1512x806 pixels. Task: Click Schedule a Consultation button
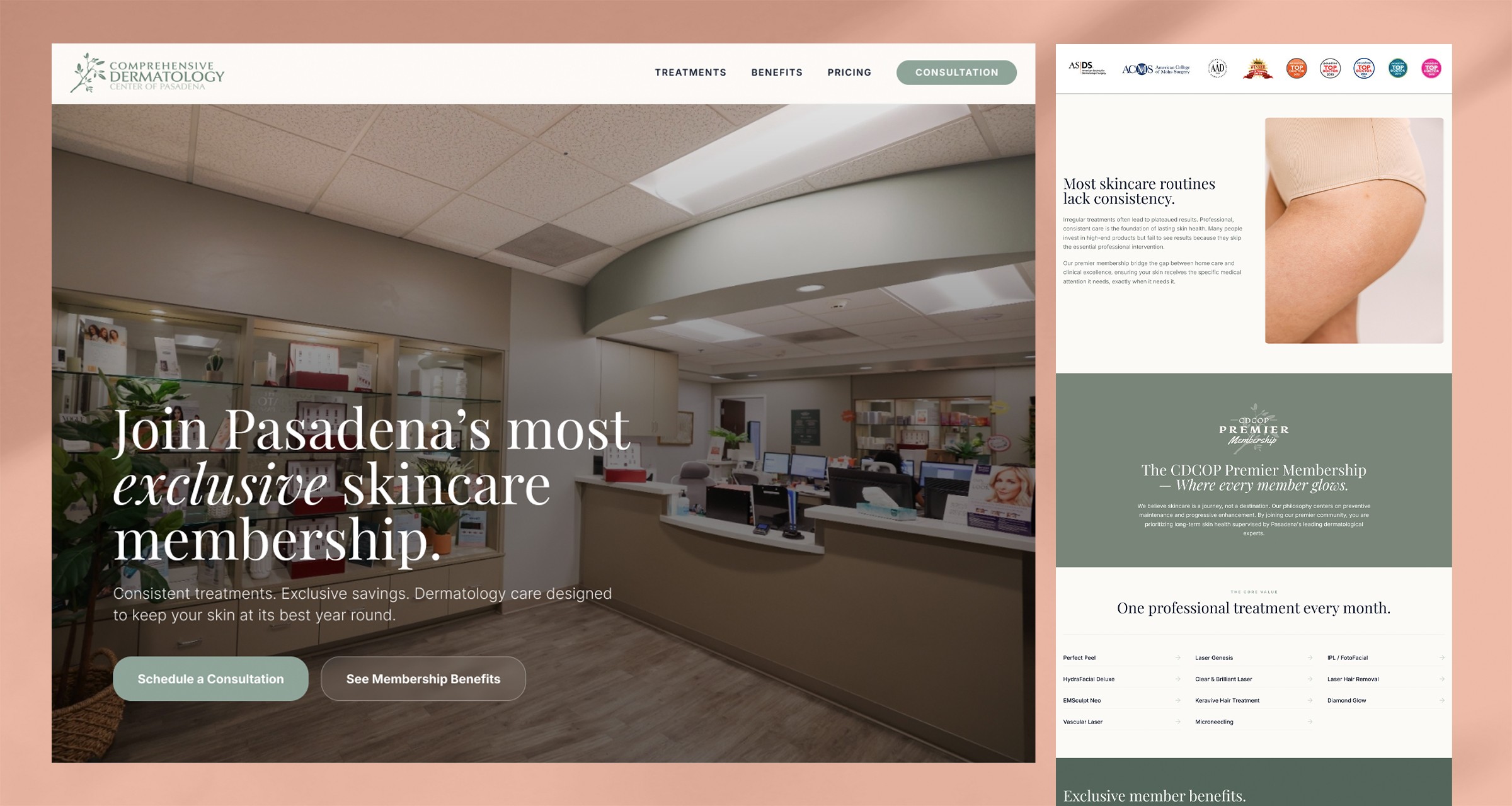210,679
